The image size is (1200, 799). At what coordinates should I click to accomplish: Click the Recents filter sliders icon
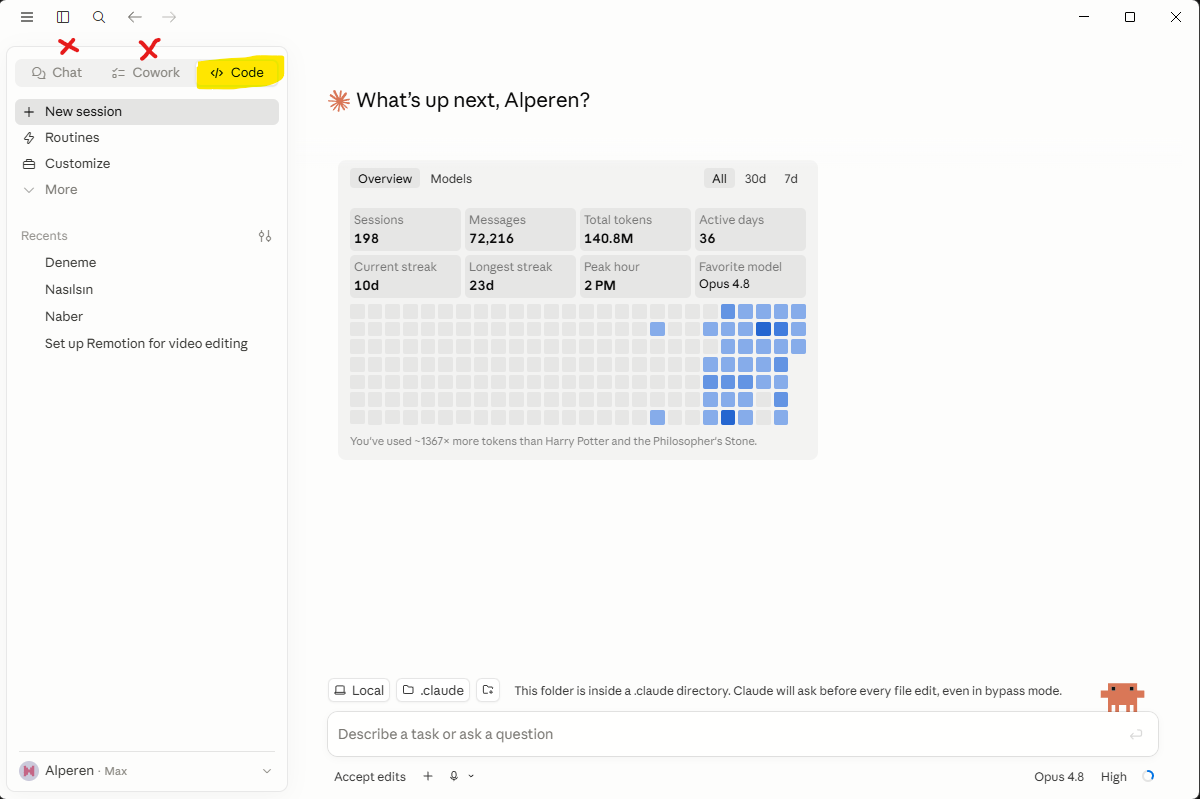pyautogui.click(x=265, y=236)
